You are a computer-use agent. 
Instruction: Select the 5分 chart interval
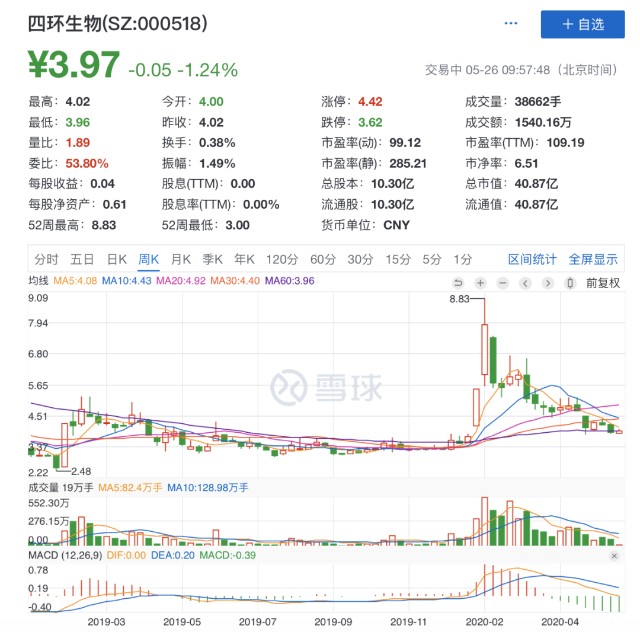coord(432,259)
